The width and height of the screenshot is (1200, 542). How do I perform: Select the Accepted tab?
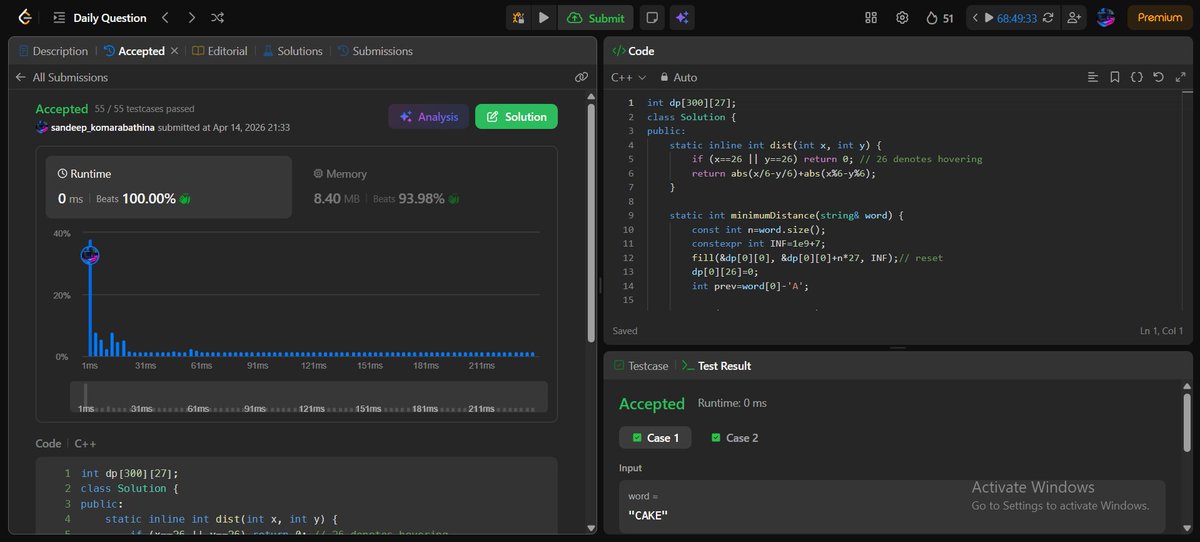(133, 51)
